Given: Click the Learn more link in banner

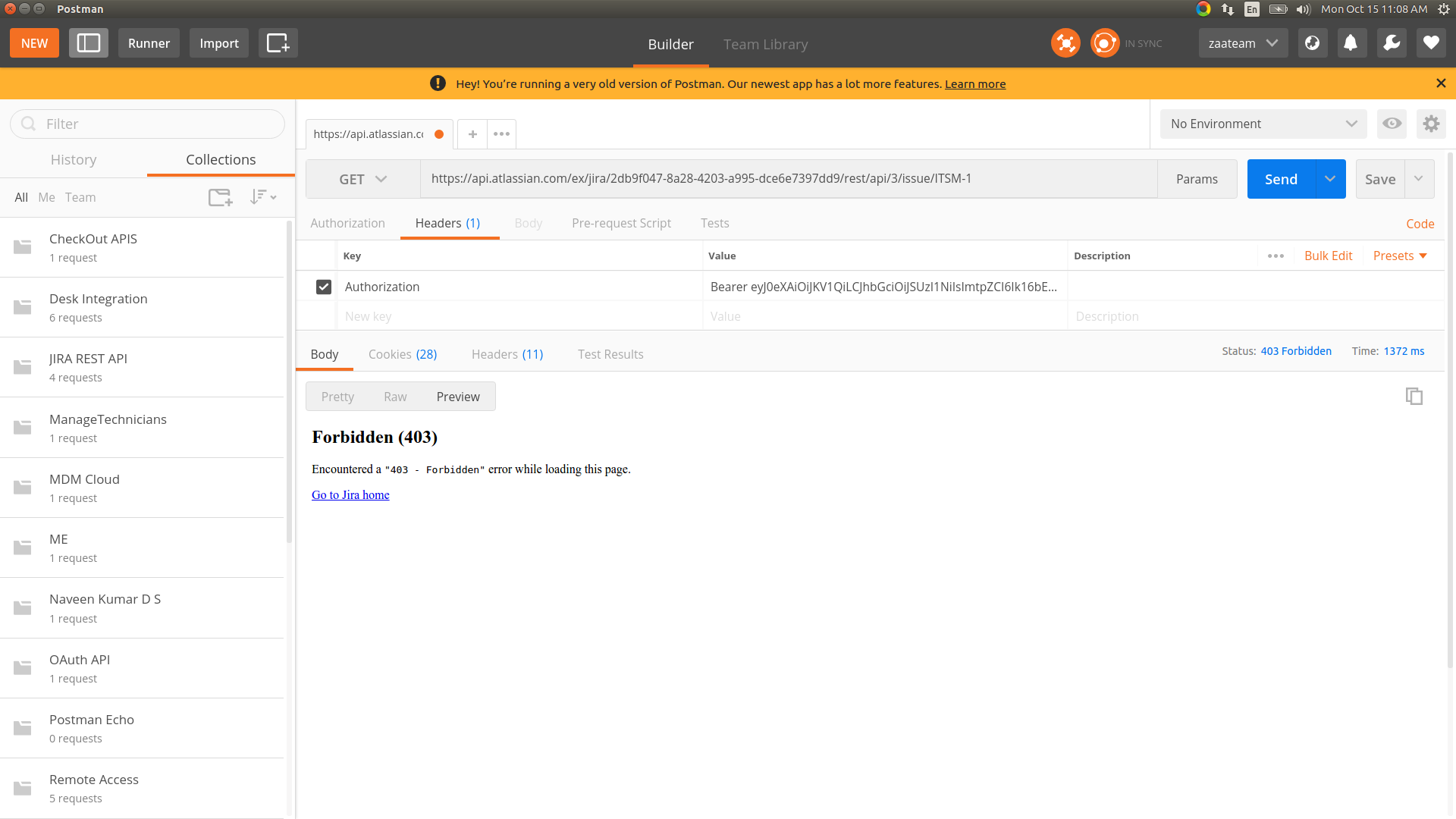Looking at the screenshot, I should (x=975, y=84).
